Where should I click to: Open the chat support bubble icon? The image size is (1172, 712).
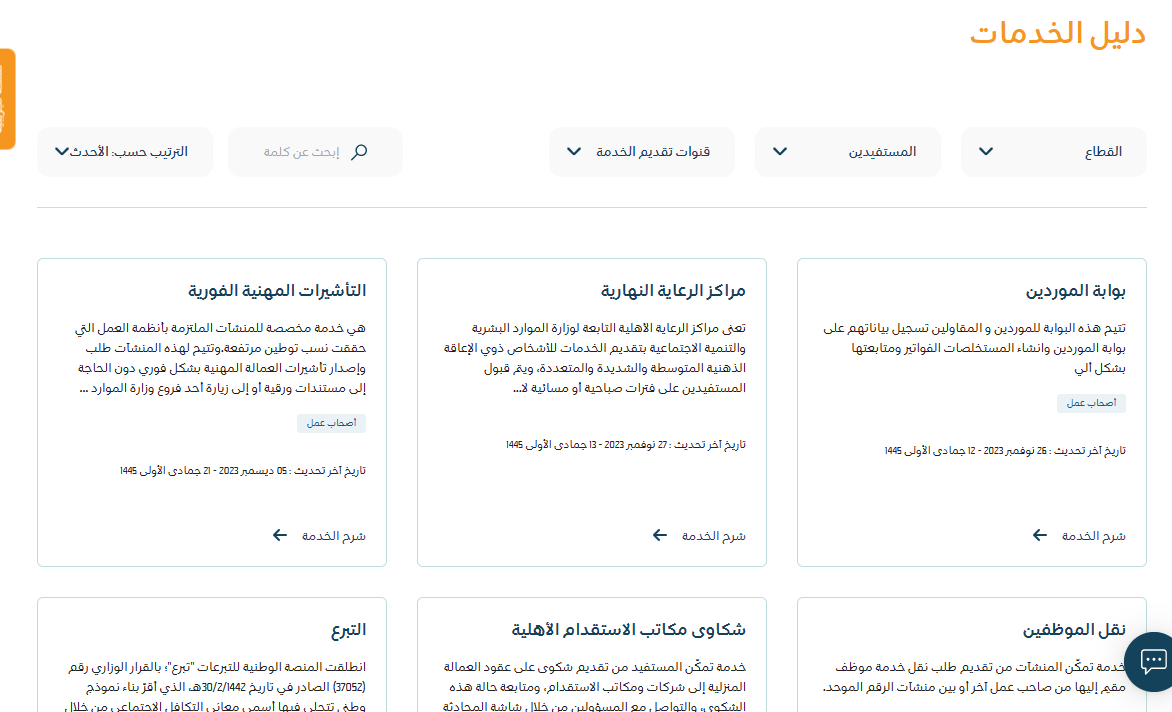(x=1151, y=661)
